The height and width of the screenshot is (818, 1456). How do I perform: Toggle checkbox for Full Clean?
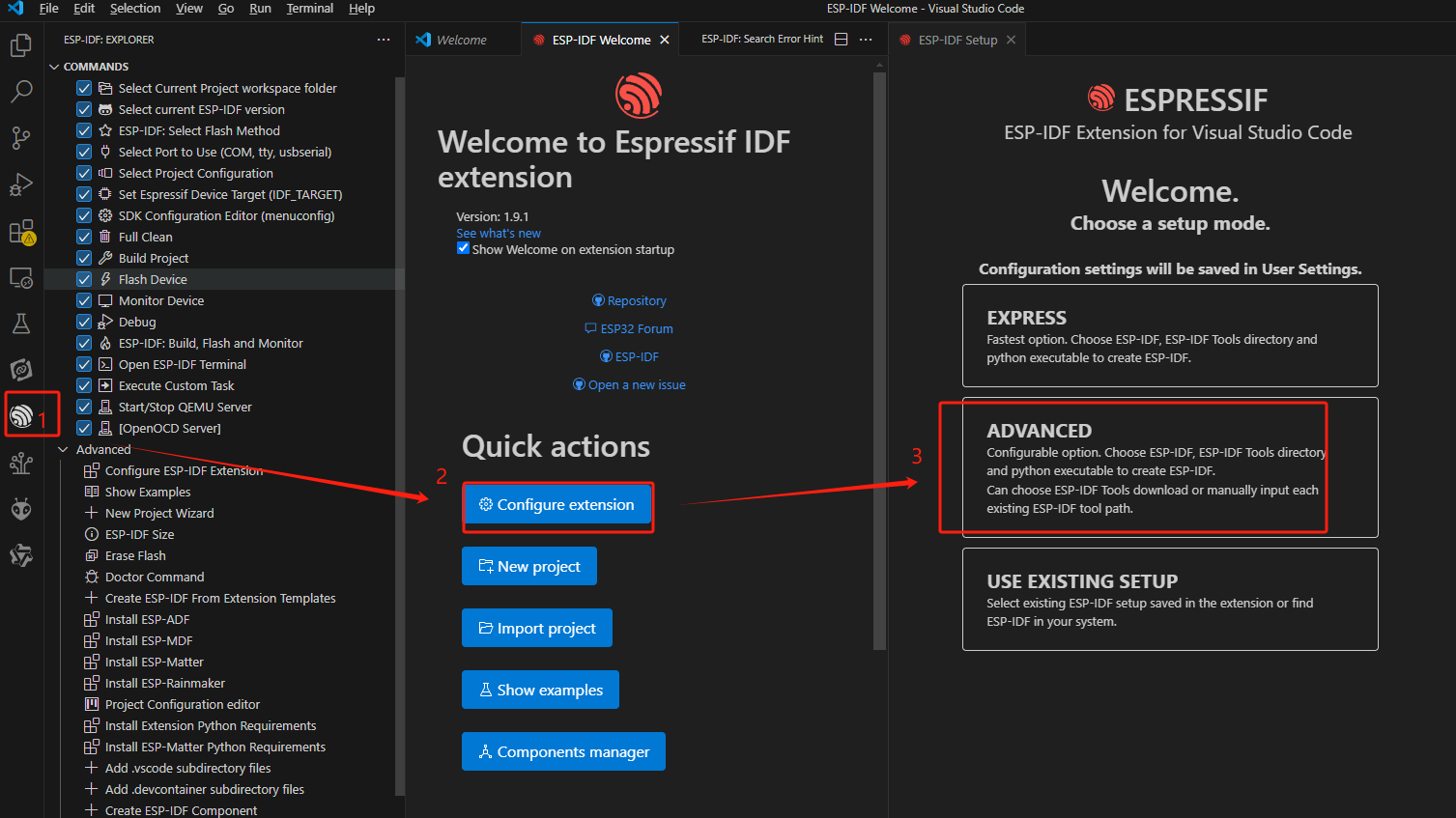pyautogui.click(x=84, y=237)
